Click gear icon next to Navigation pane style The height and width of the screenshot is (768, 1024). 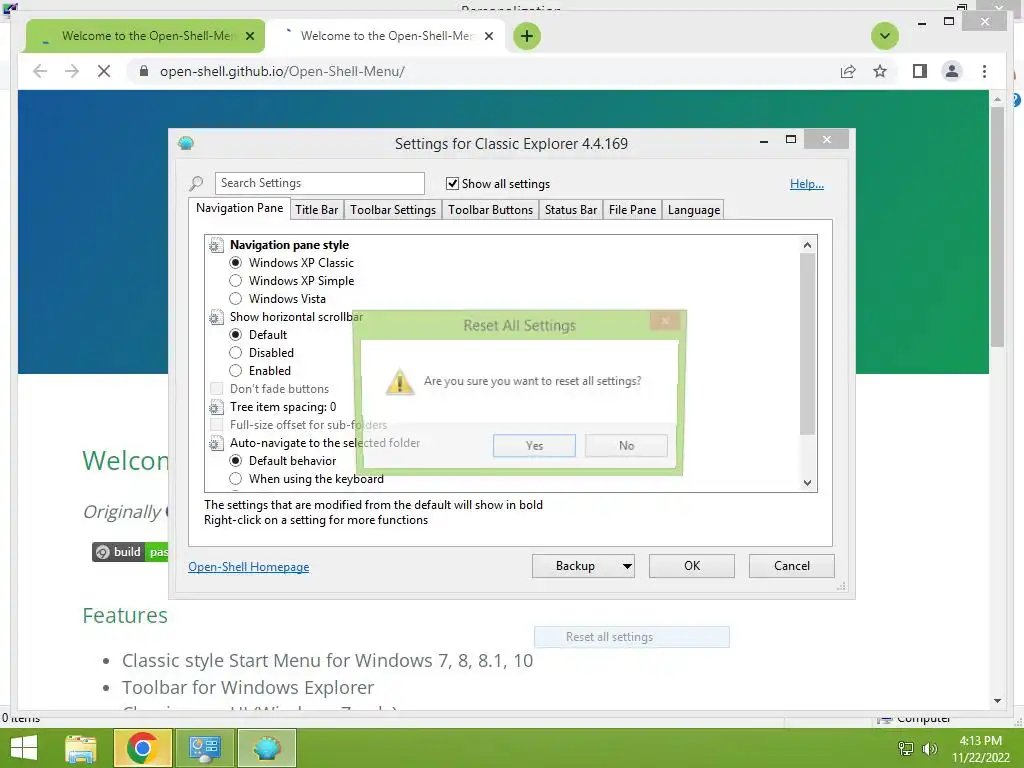pos(216,246)
